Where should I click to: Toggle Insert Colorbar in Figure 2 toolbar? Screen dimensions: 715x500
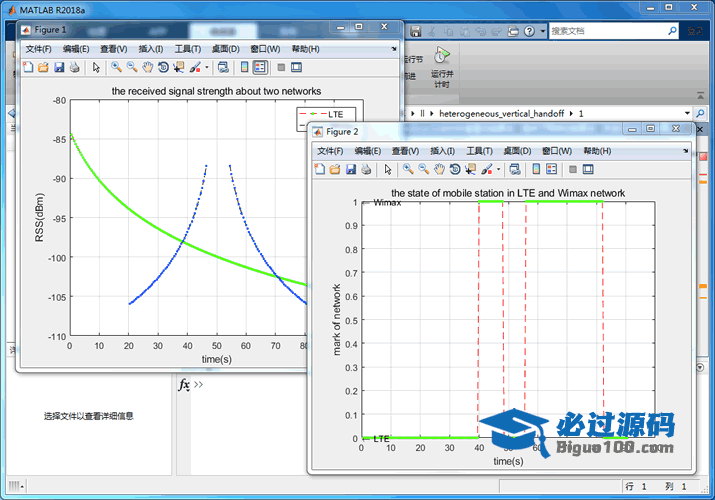pyautogui.click(x=536, y=170)
